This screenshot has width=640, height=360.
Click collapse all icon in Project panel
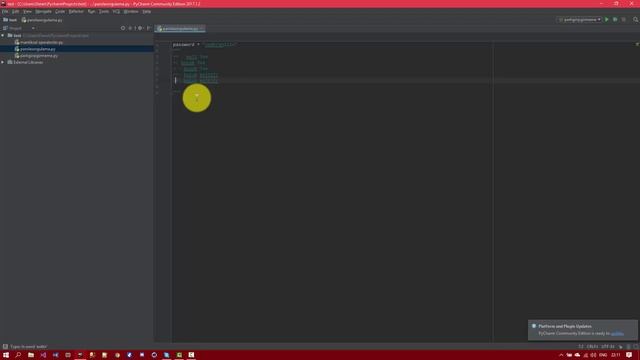coord(131,28)
